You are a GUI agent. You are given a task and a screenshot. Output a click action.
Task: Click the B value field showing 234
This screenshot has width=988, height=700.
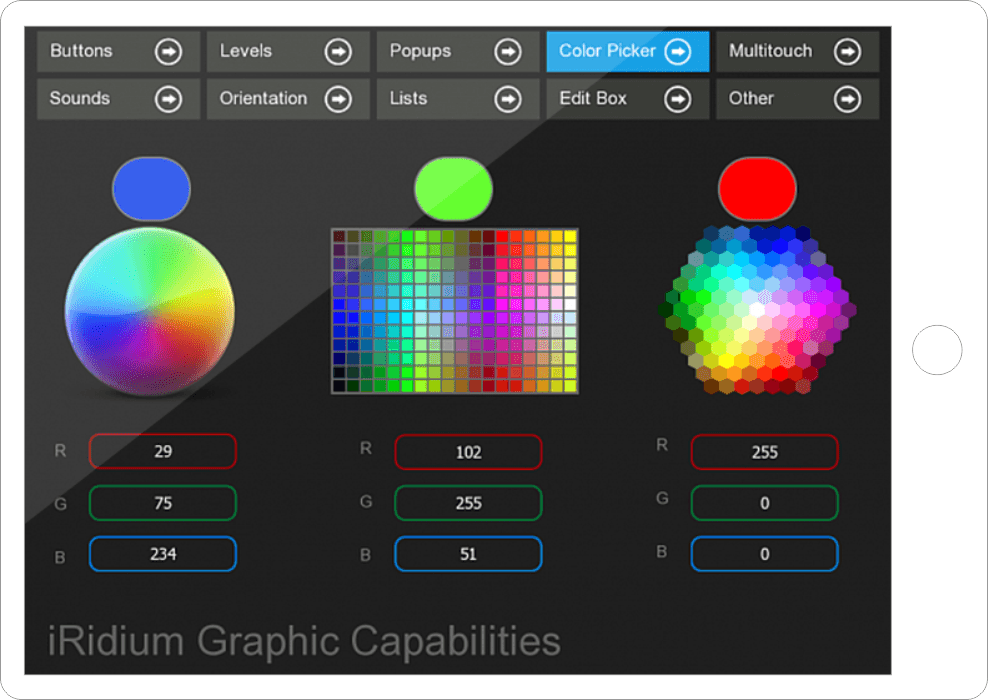(x=163, y=554)
